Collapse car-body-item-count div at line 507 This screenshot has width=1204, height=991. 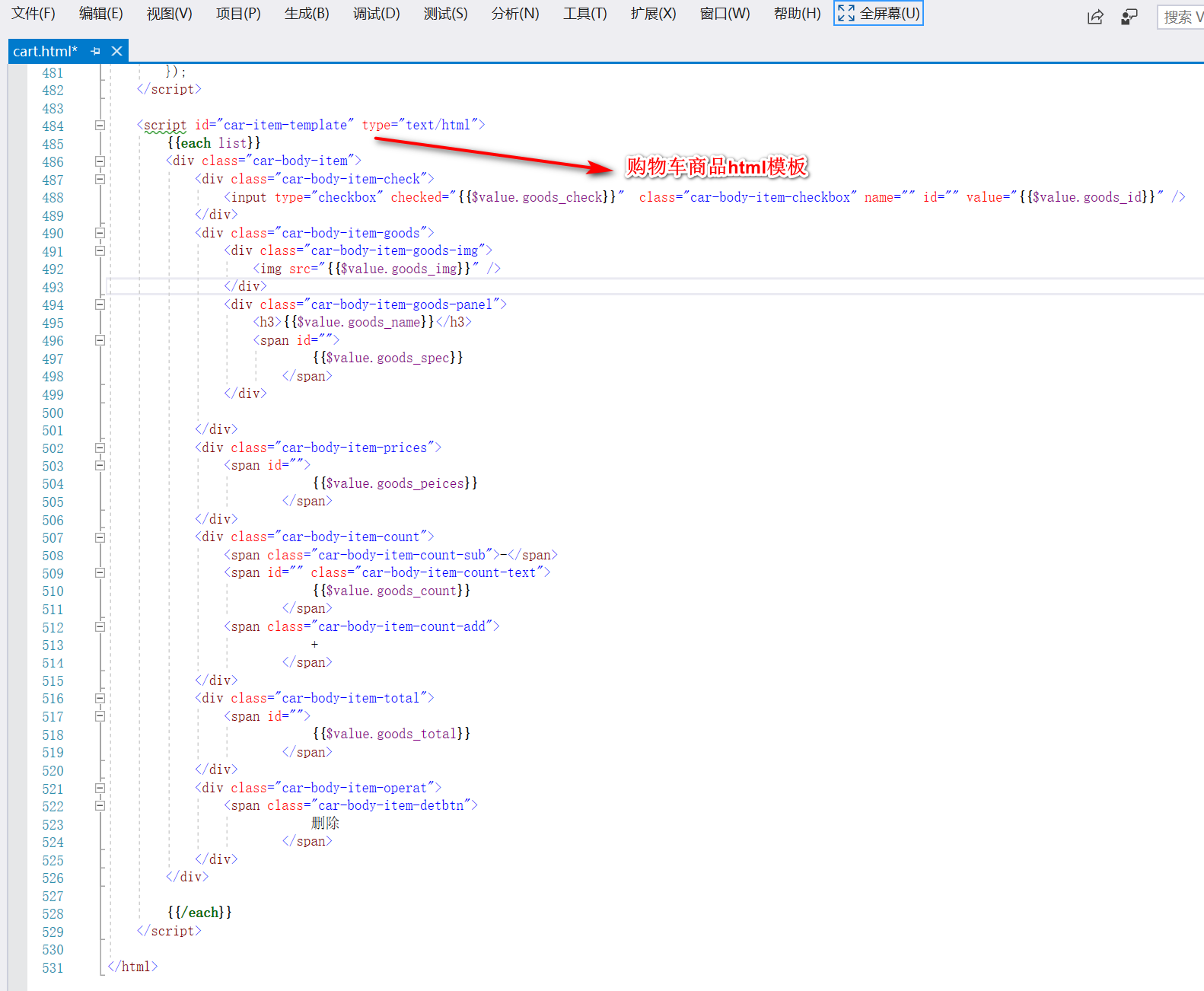pyautogui.click(x=100, y=537)
